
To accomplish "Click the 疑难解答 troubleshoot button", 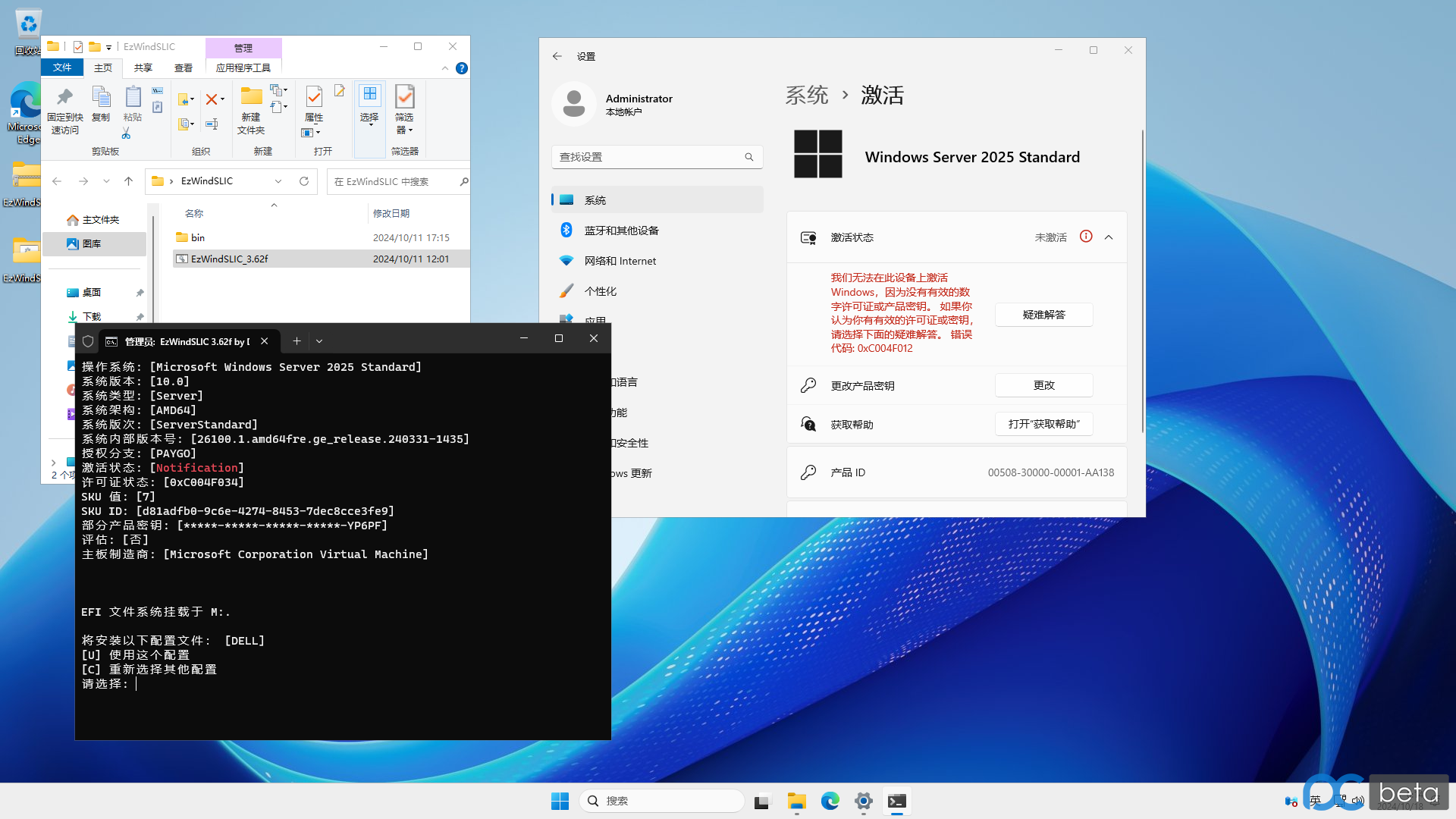I will click(x=1043, y=315).
